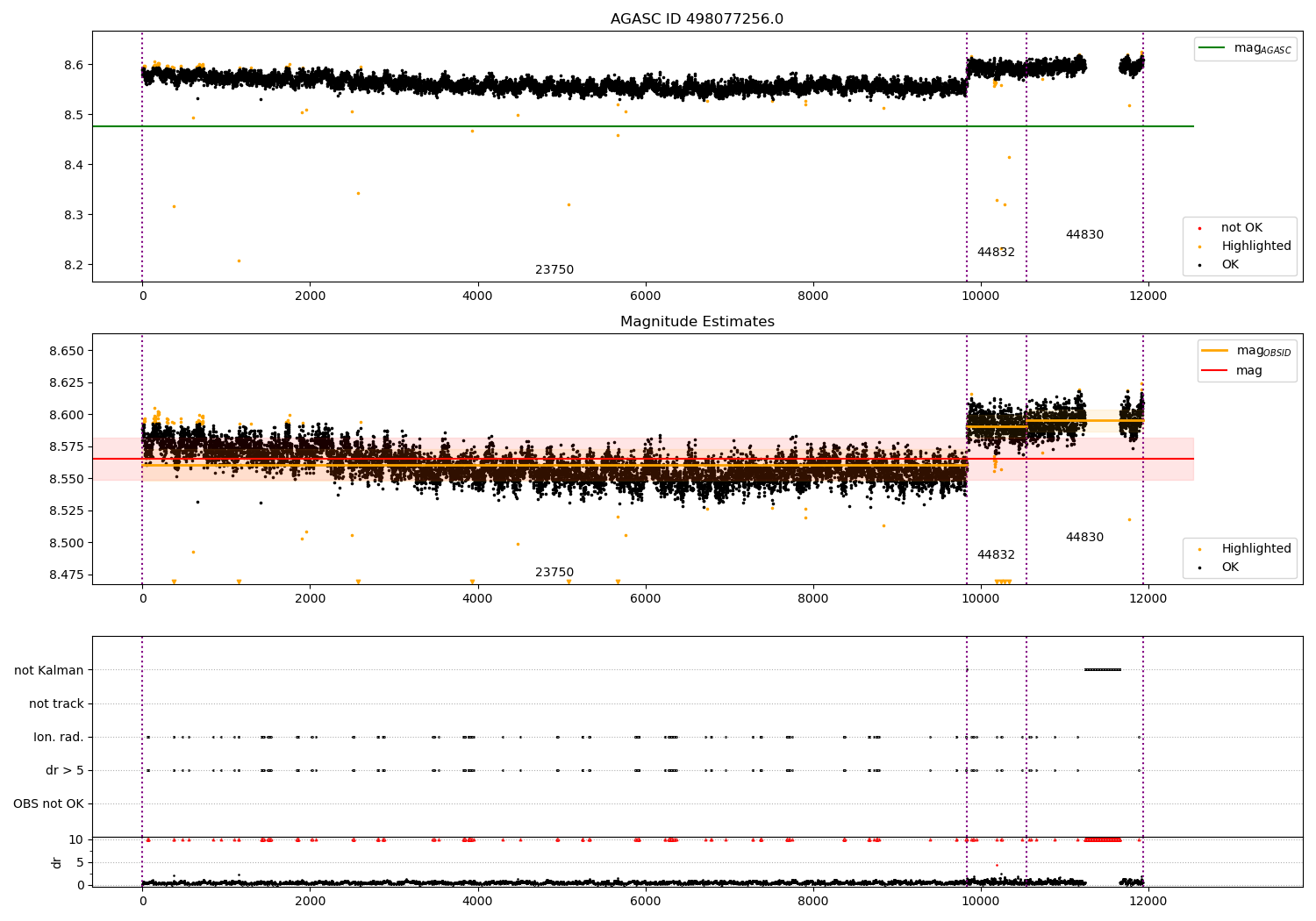The width and height of the screenshot is (1316, 921).
Task: Click the 8.625 y-axis tick label
Action: coord(68,382)
